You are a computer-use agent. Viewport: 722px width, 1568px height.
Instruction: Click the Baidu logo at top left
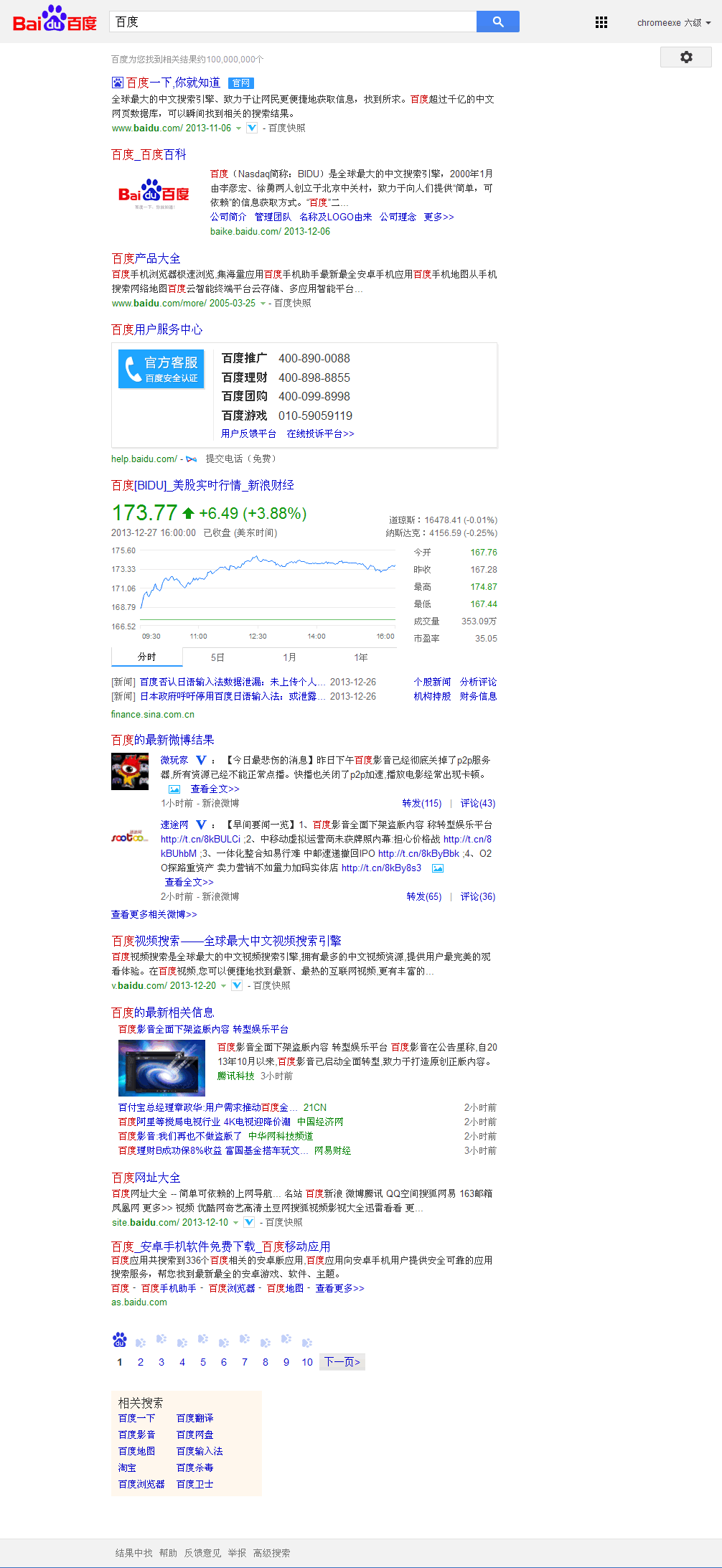point(55,19)
